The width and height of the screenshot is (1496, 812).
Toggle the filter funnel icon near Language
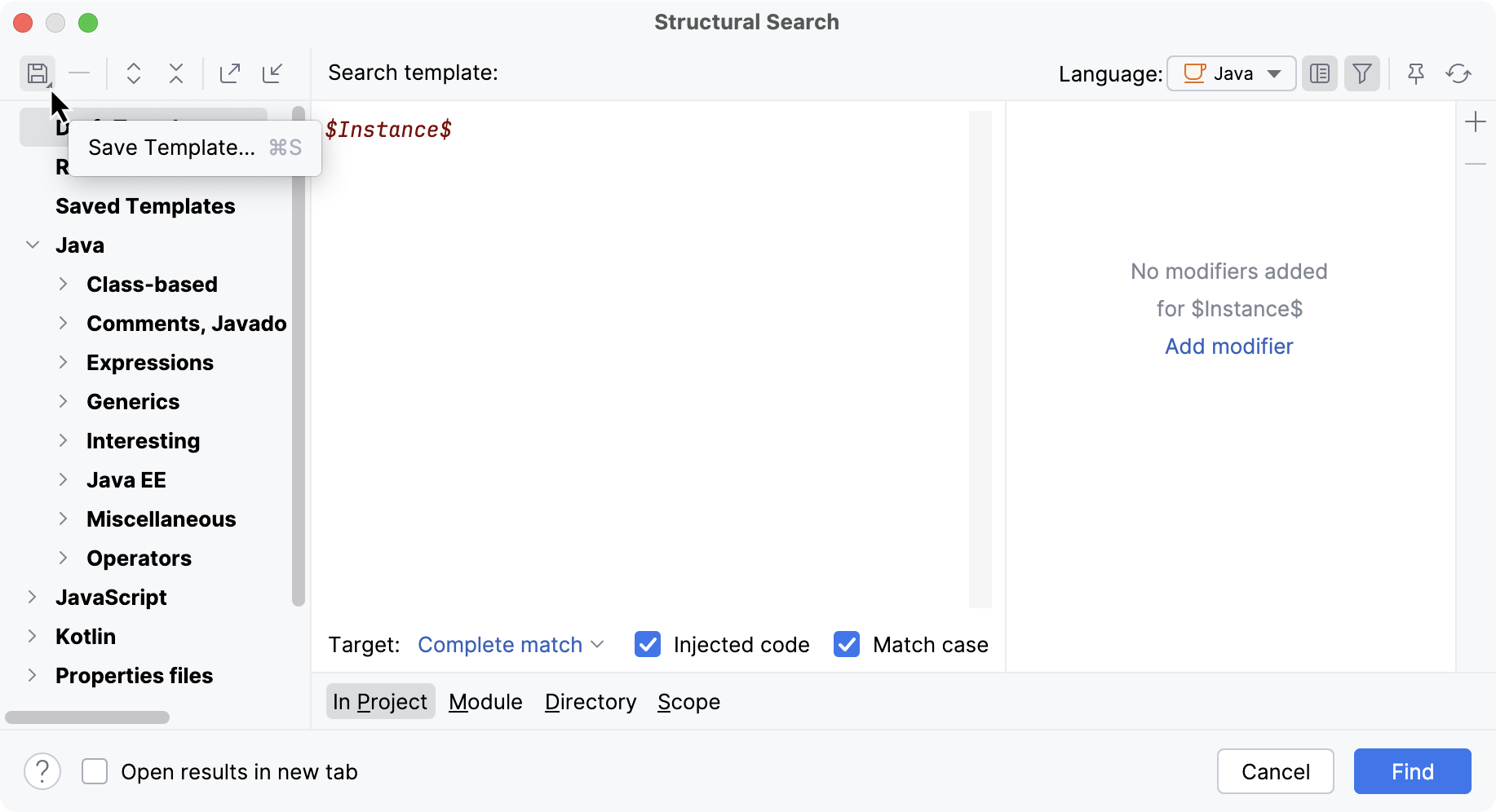(x=1361, y=73)
